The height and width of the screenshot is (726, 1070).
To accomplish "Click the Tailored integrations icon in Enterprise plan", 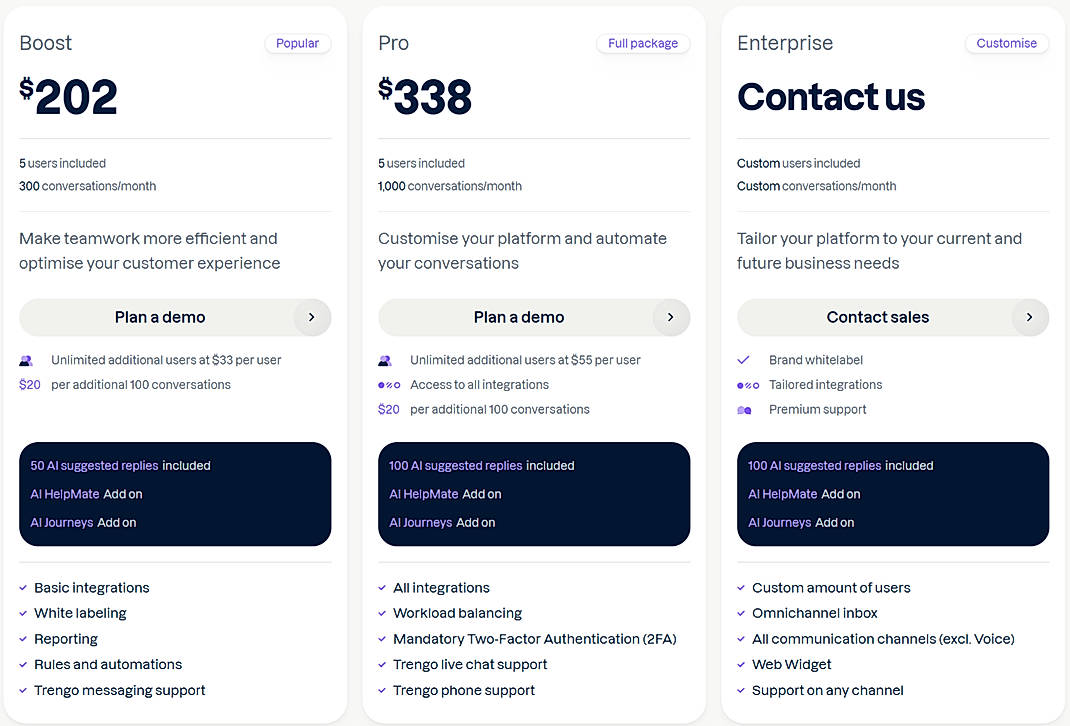I will coord(746,384).
